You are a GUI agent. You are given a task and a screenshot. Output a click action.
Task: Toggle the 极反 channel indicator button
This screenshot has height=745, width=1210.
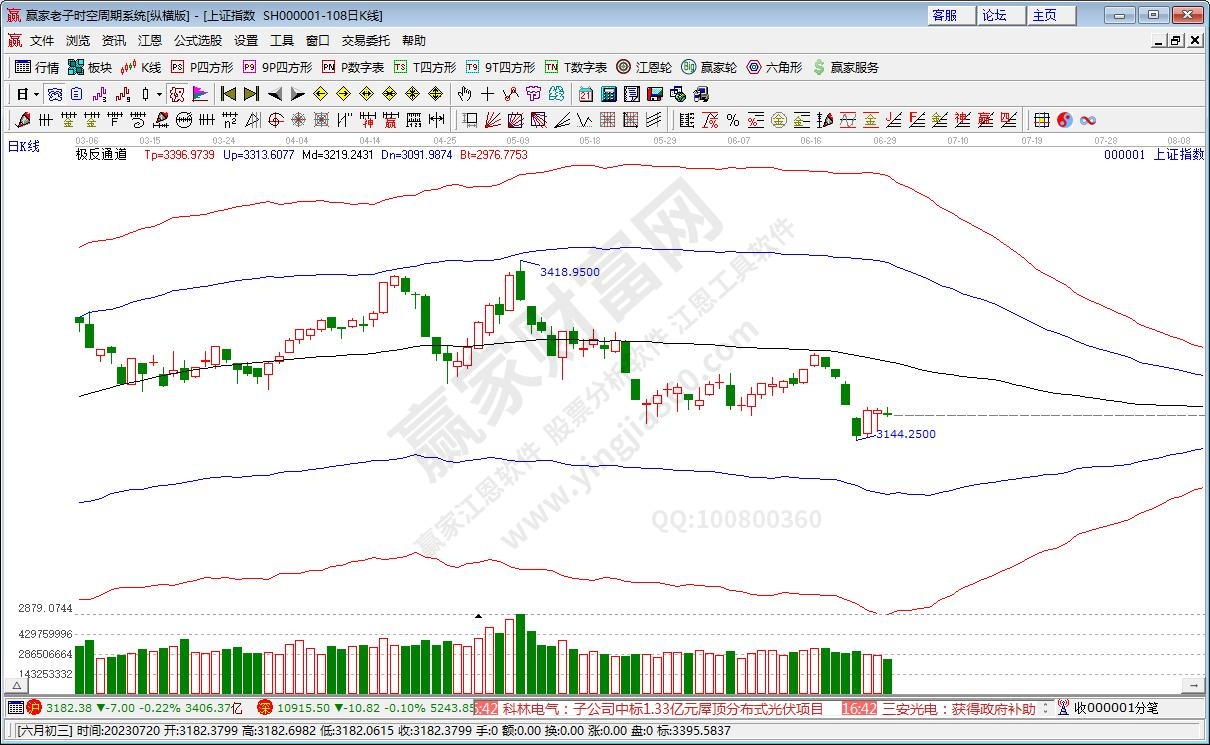tap(176, 94)
